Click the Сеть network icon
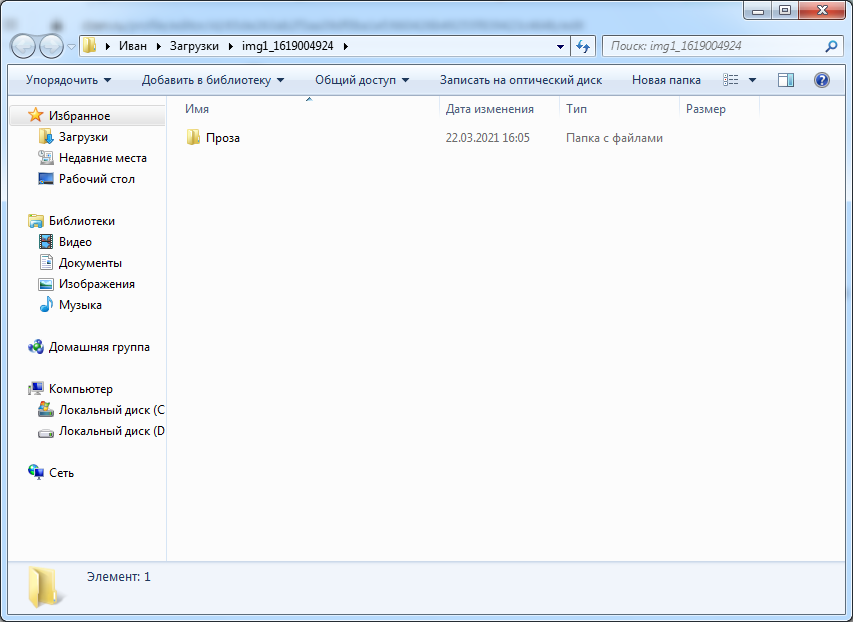The height and width of the screenshot is (622, 853). [x=36, y=472]
